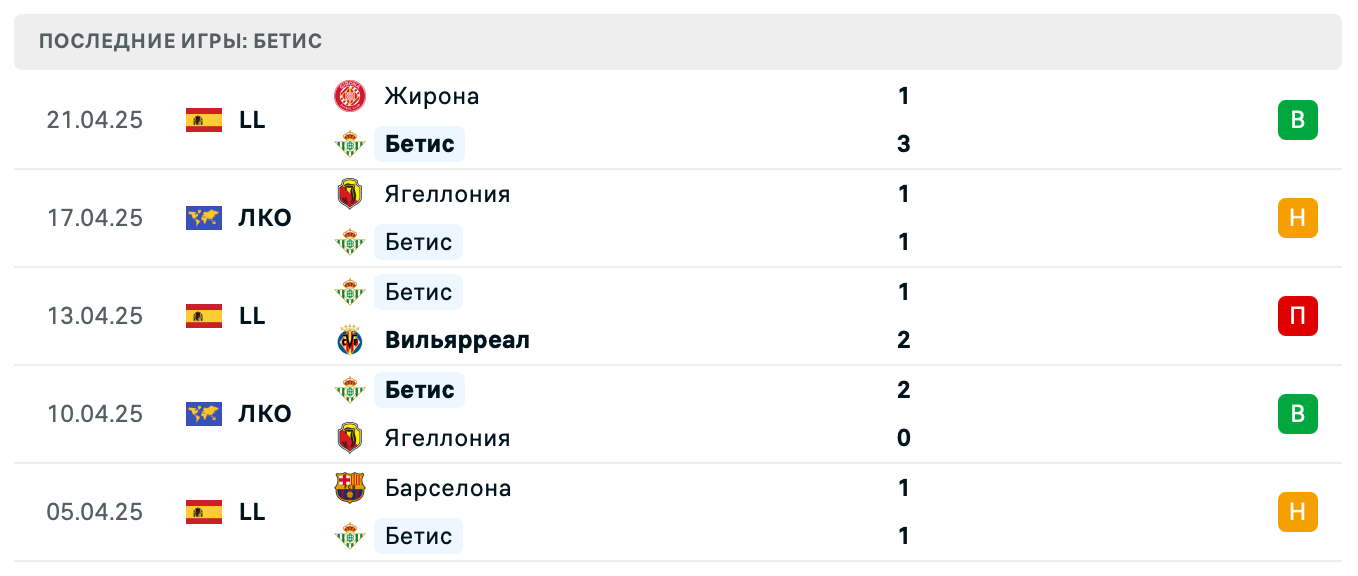Click the Barcelona club crest icon

pos(350,488)
